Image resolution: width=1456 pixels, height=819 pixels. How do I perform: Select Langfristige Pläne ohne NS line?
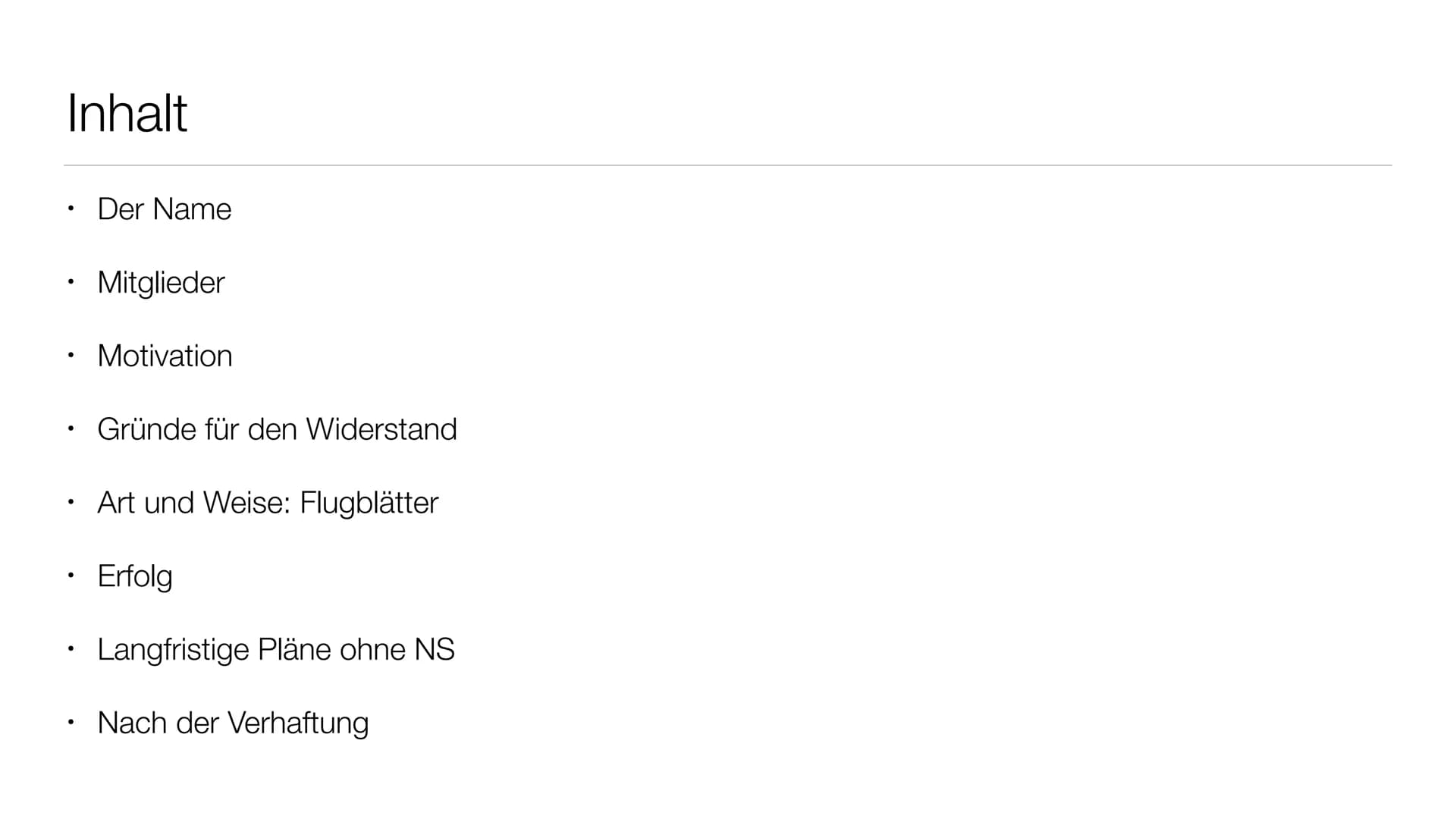coord(276,651)
